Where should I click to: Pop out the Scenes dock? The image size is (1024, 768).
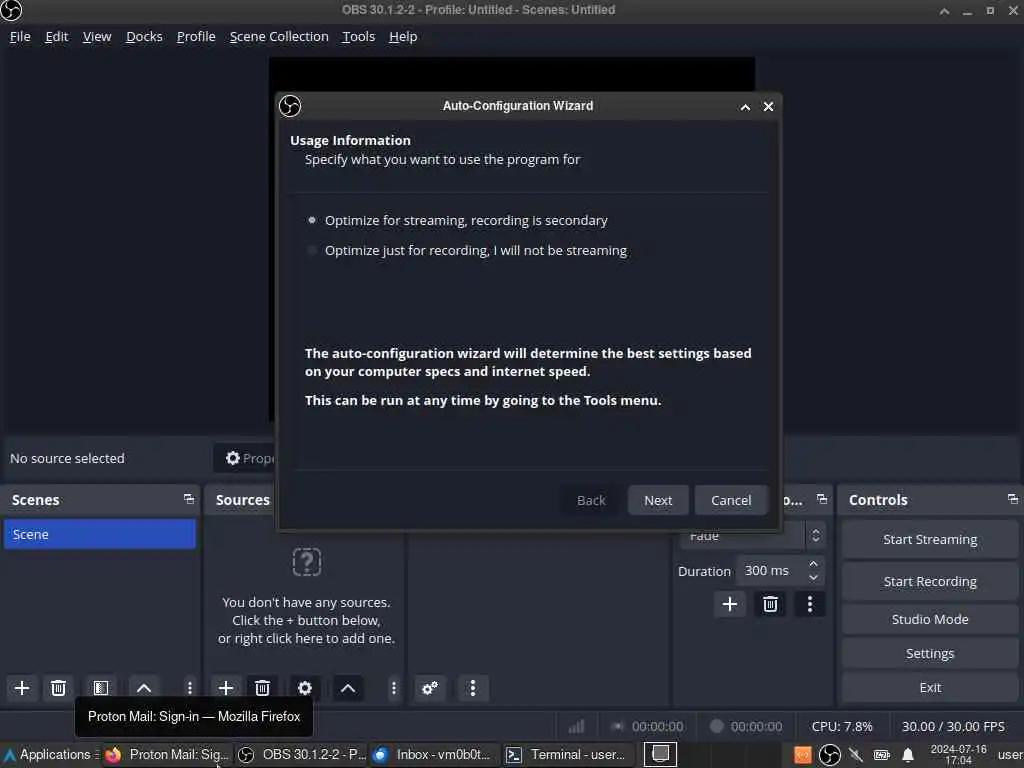189,500
